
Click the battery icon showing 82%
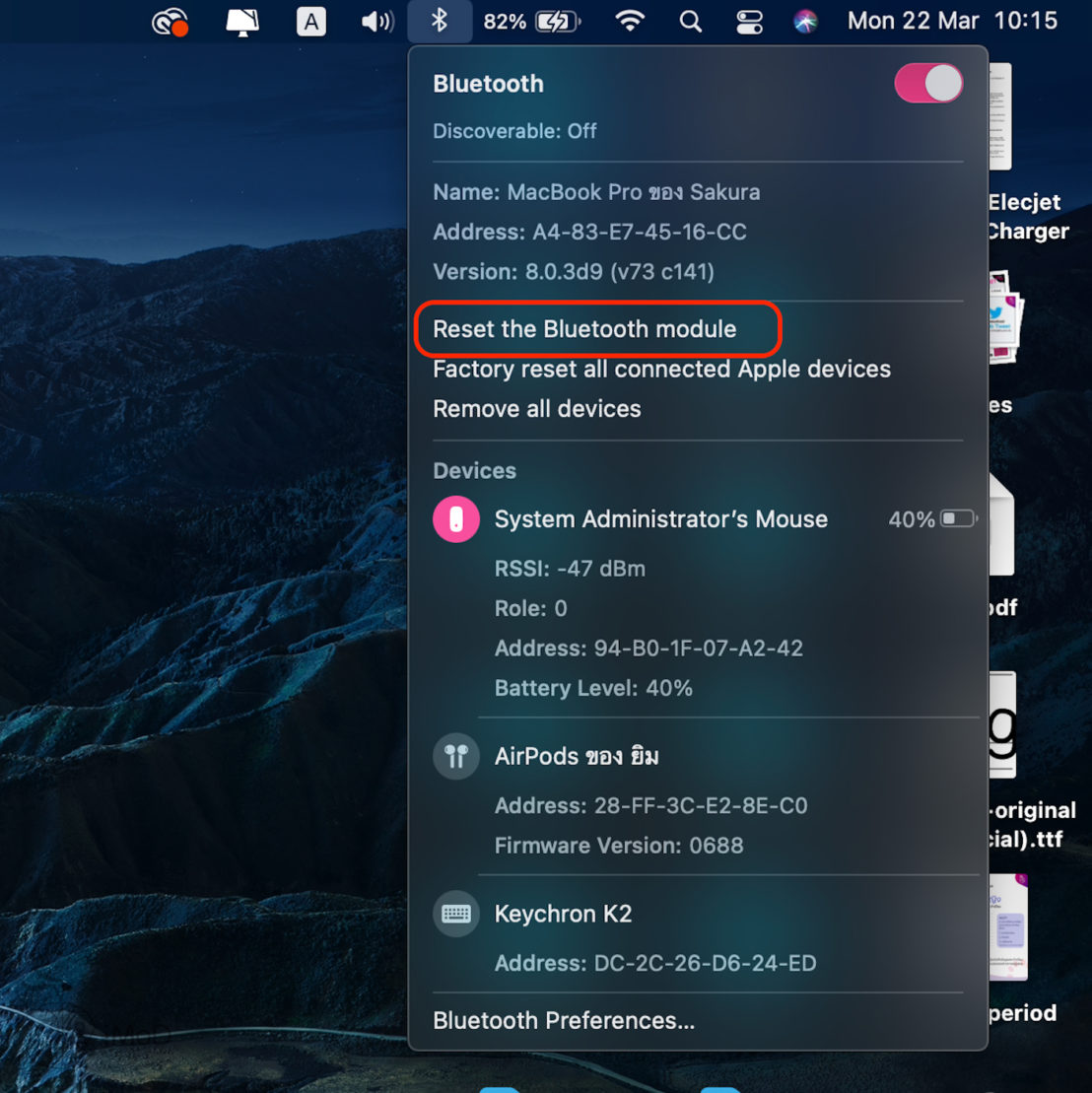click(x=532, y=21)
